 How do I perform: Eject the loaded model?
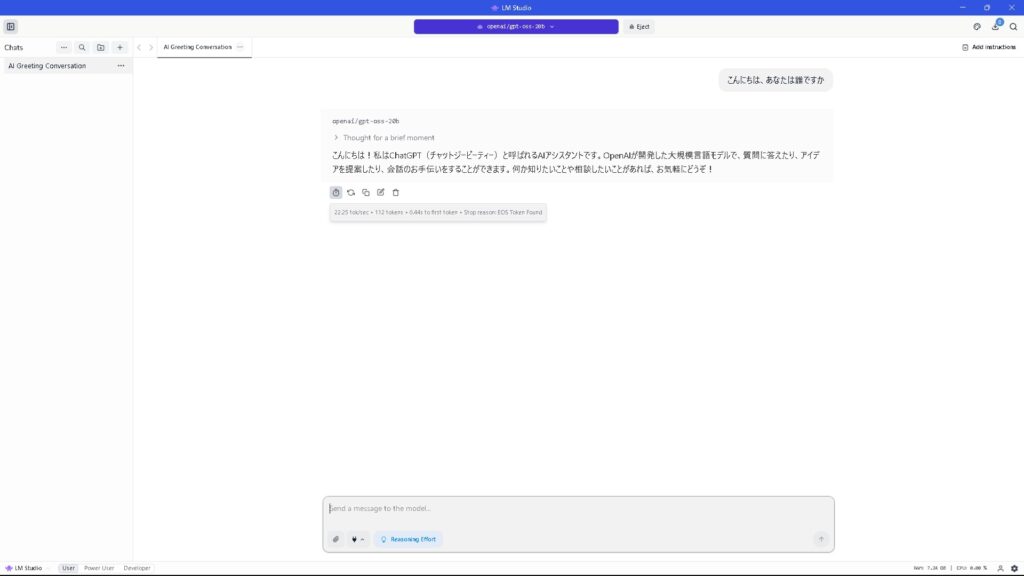tap(639, 27)
